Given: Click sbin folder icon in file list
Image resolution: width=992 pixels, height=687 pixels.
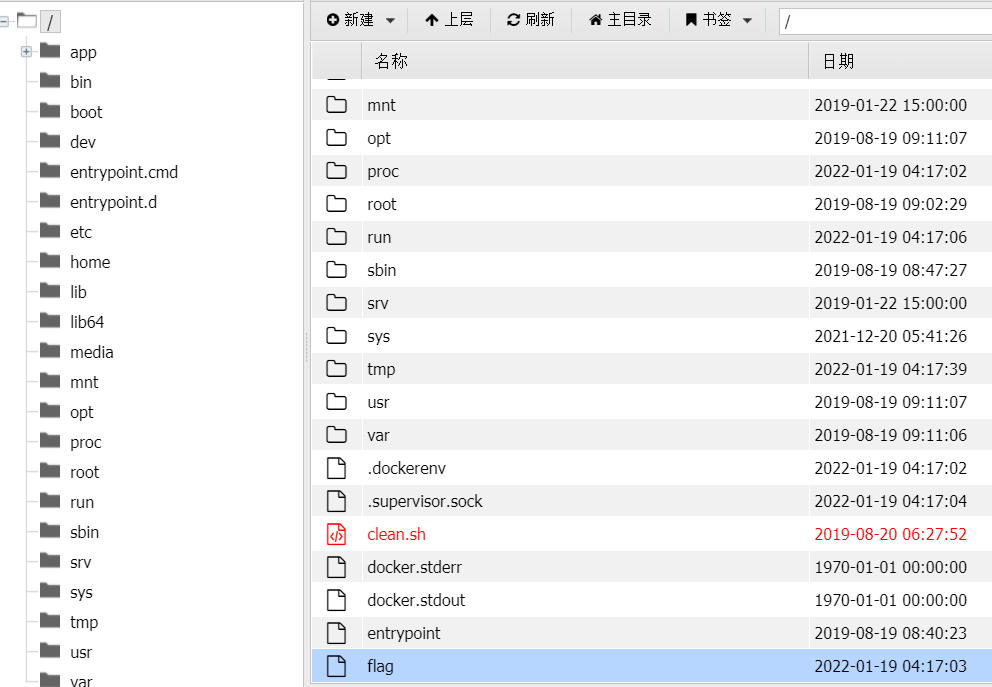Looking at the screenshot, I should tap(337, 269).
